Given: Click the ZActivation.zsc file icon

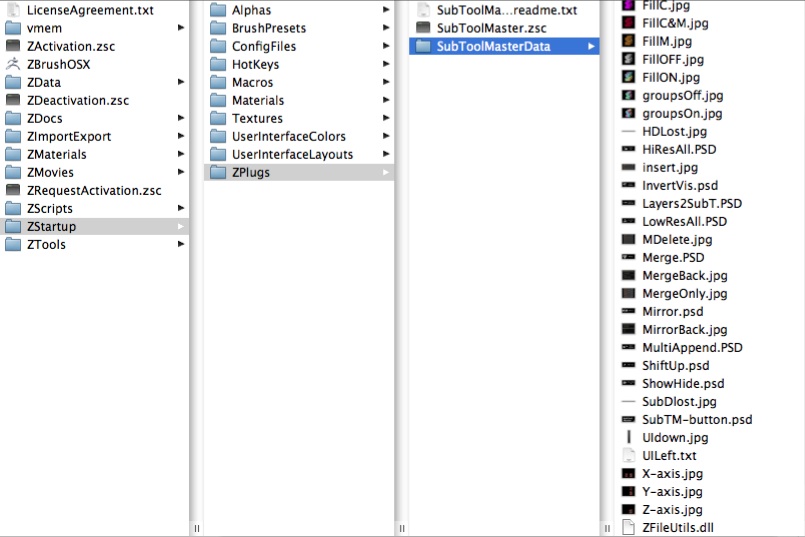Looking at the screenshot, I should click(13, 46).
